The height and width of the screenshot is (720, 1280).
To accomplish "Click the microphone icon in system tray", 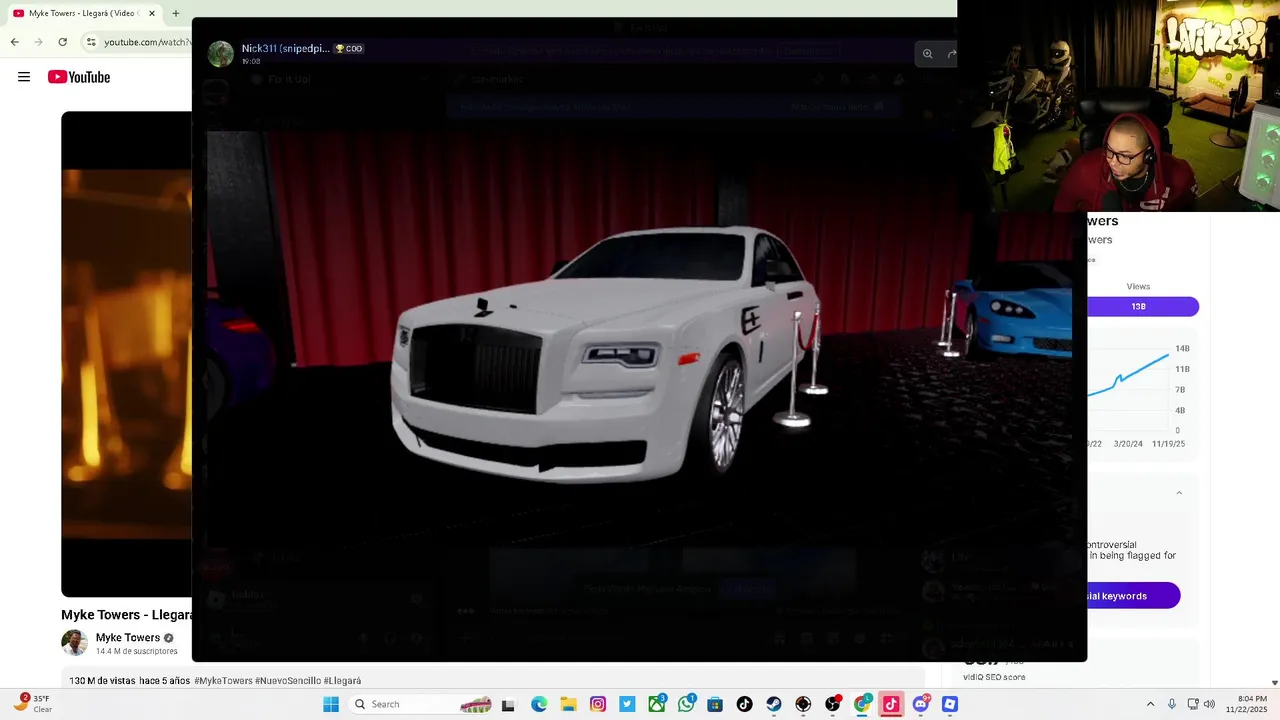I will pyautogui.click(x=1172, y=704).
